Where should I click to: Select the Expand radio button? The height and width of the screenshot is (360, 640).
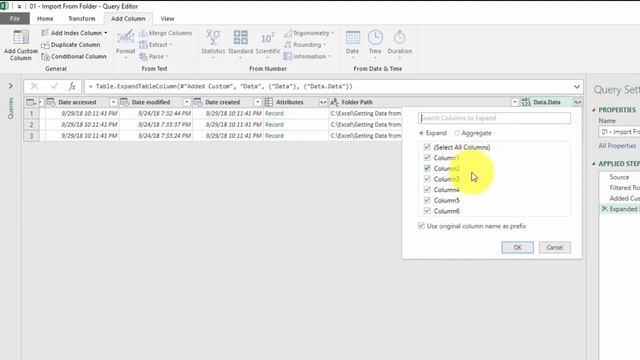[421, 133]
